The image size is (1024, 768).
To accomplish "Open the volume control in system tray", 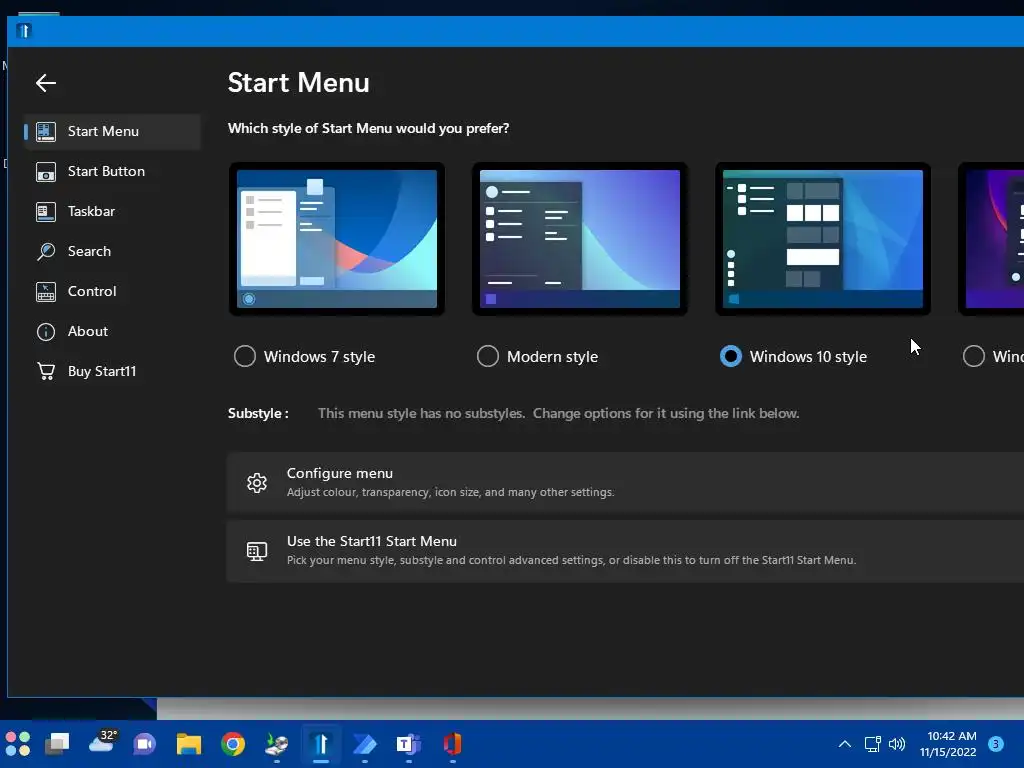I will (897, 744).
